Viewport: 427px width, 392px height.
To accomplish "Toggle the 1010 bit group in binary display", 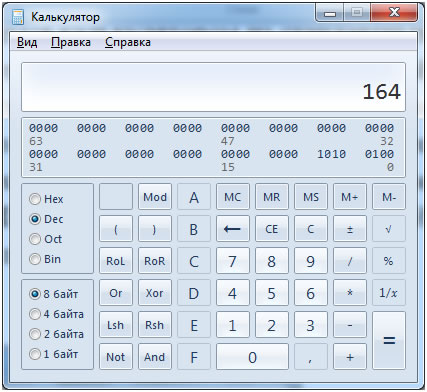I will pos(331,154).
